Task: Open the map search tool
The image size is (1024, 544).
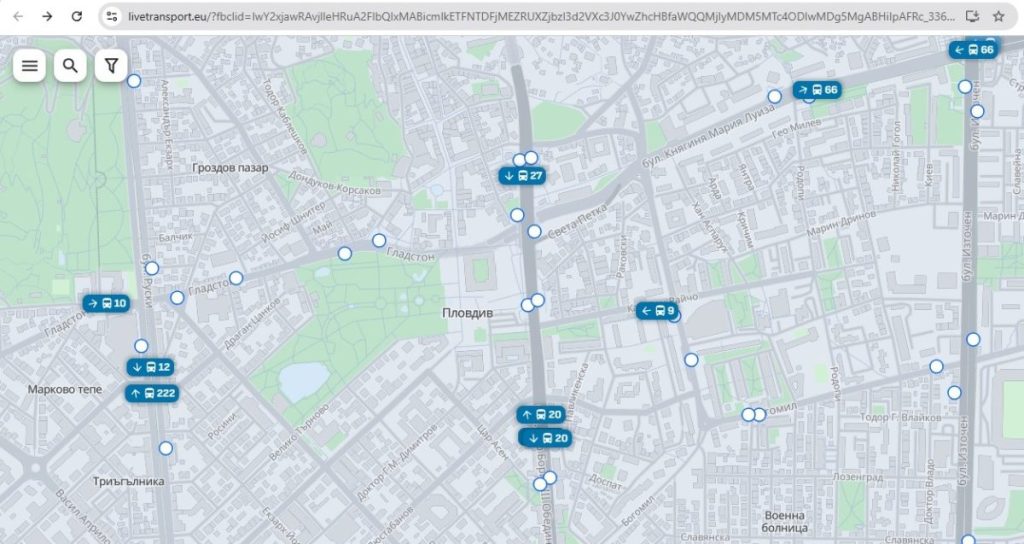Action: 70,66
